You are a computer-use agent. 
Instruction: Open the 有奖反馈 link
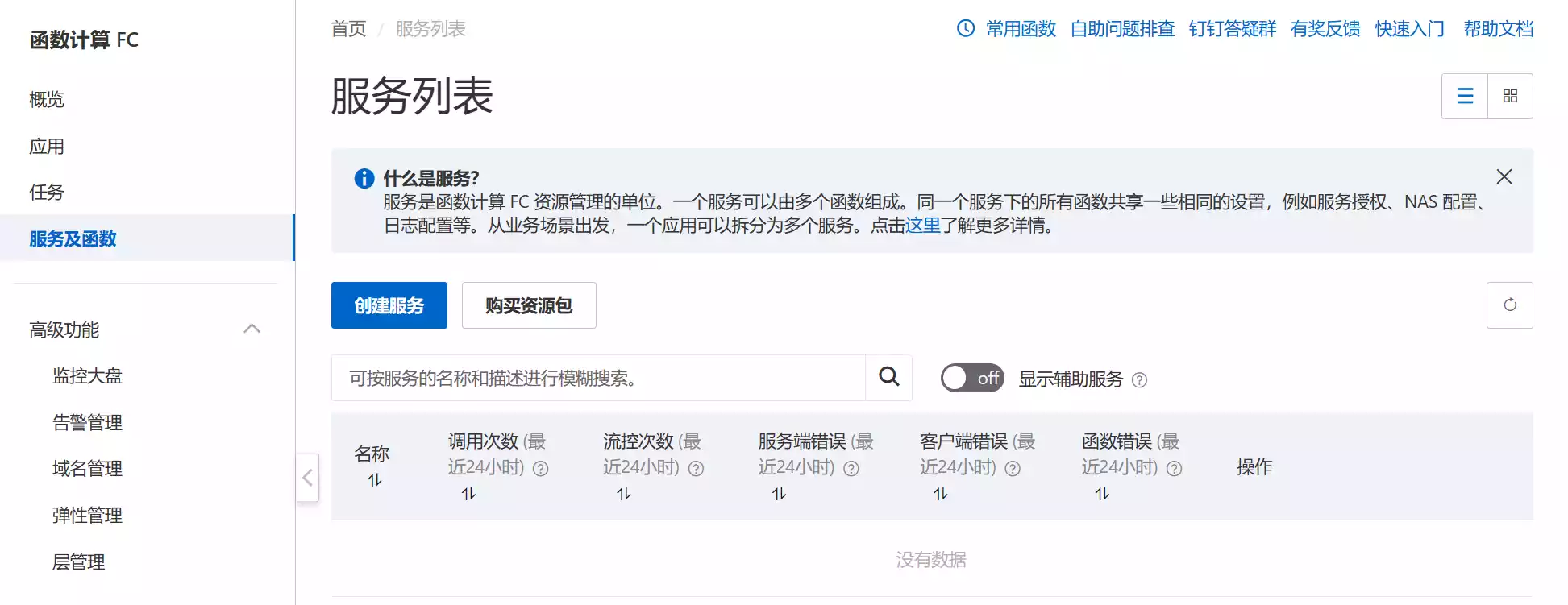point(1325,29)
